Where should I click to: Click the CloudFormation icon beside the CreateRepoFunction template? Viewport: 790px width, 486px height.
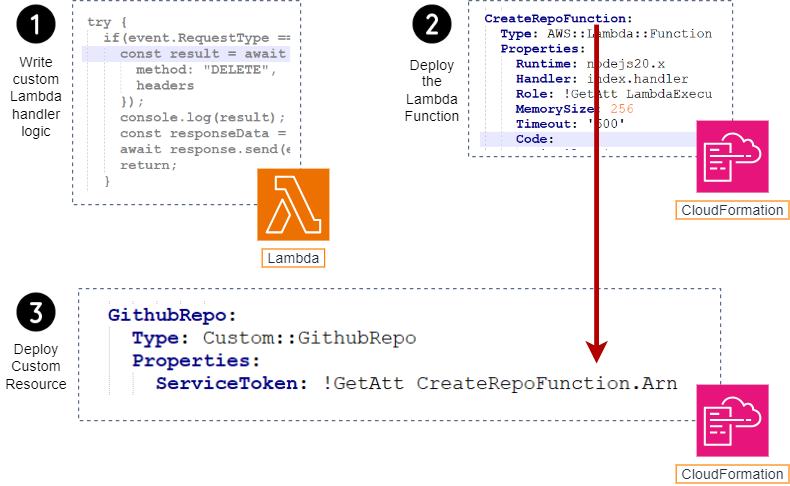pos(732,156)
